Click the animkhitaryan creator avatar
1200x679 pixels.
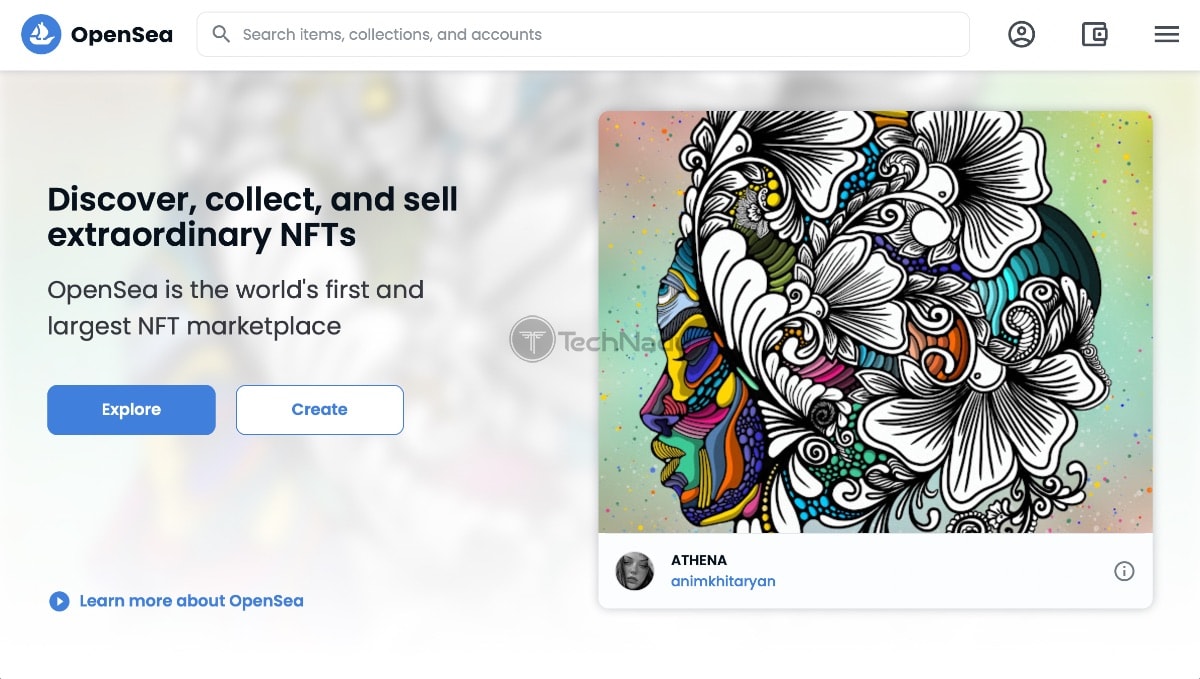634,571
